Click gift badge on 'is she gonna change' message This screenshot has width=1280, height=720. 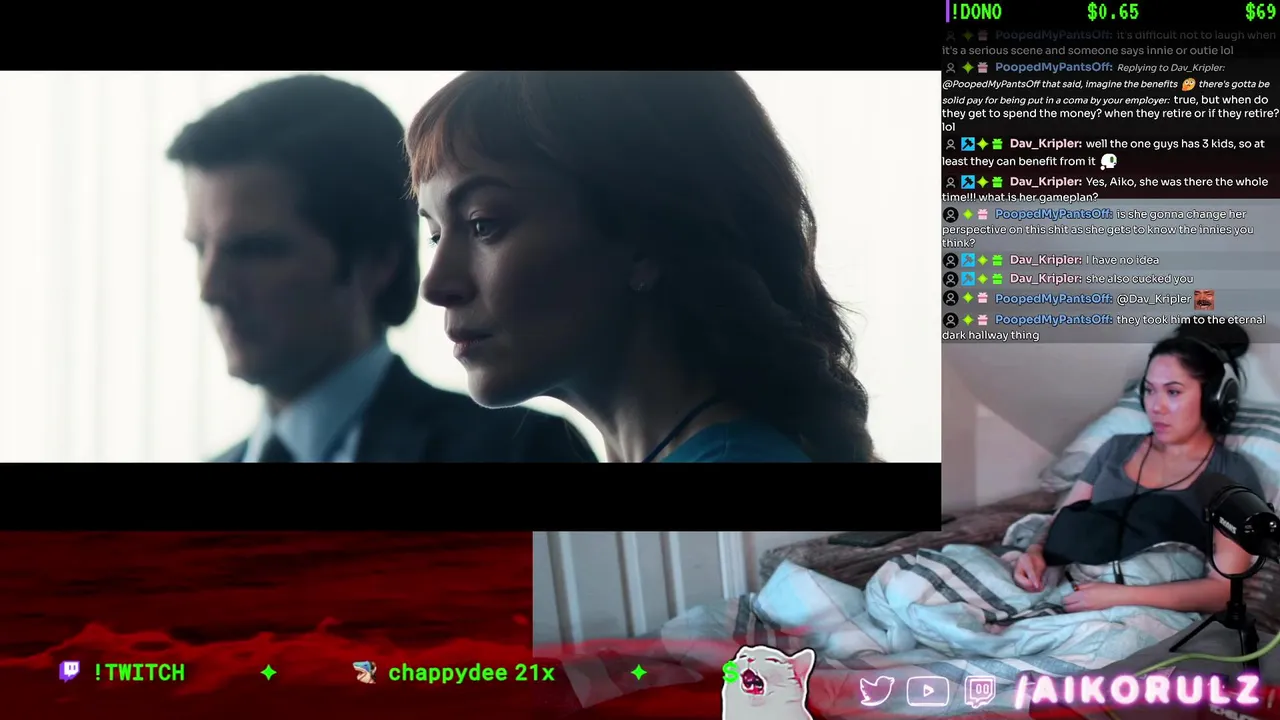(982, 215)
